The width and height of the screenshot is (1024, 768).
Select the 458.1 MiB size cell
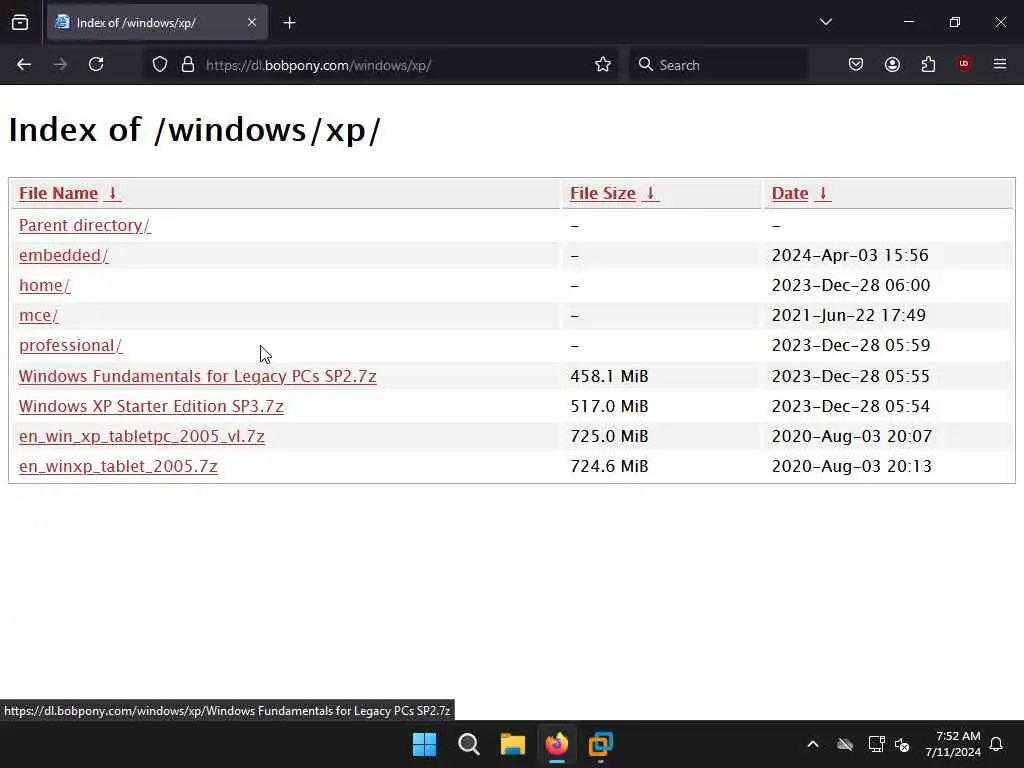pos(609,376)
